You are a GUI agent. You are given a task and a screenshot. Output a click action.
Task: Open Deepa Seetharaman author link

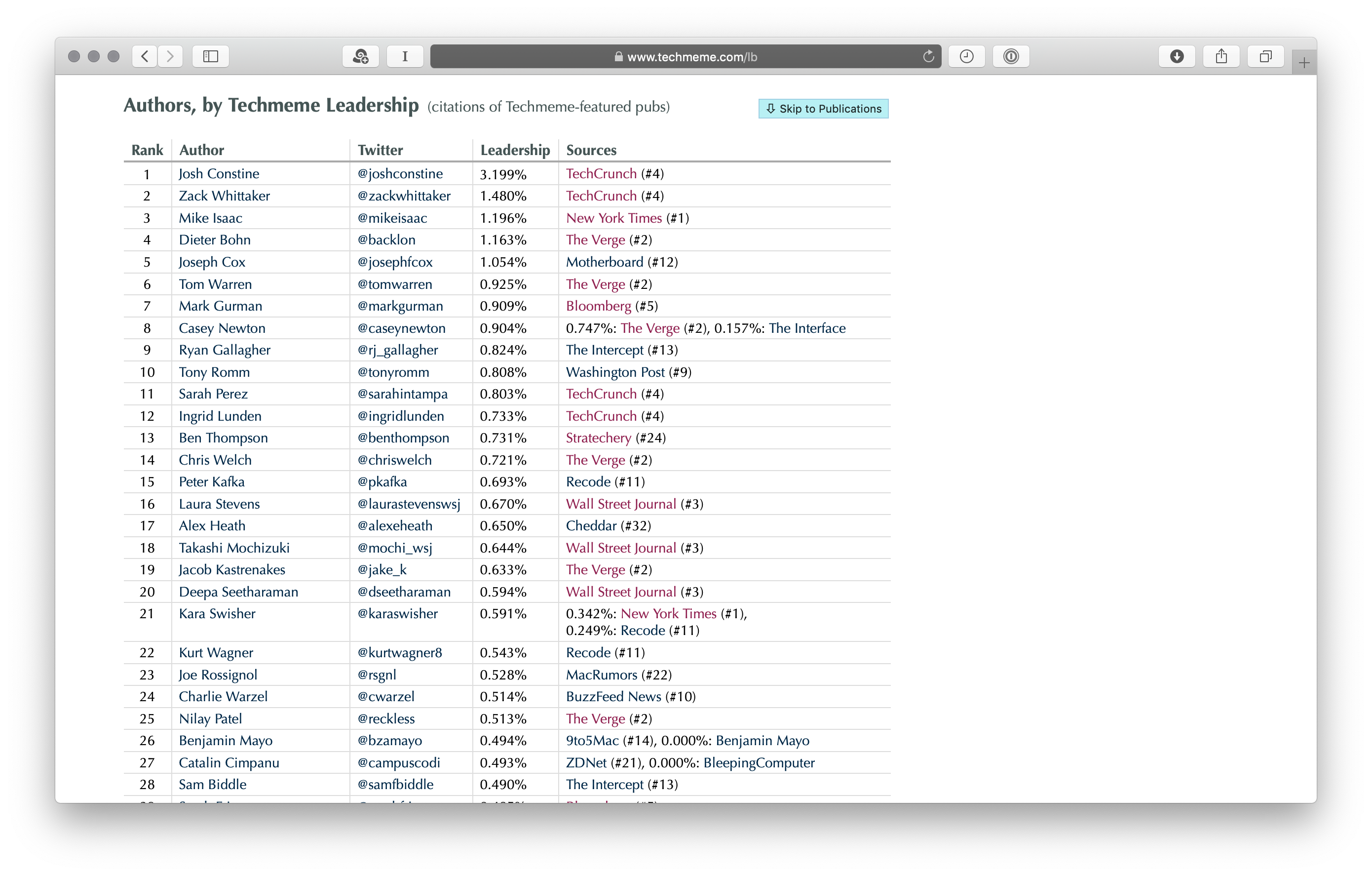coord(238,592)
